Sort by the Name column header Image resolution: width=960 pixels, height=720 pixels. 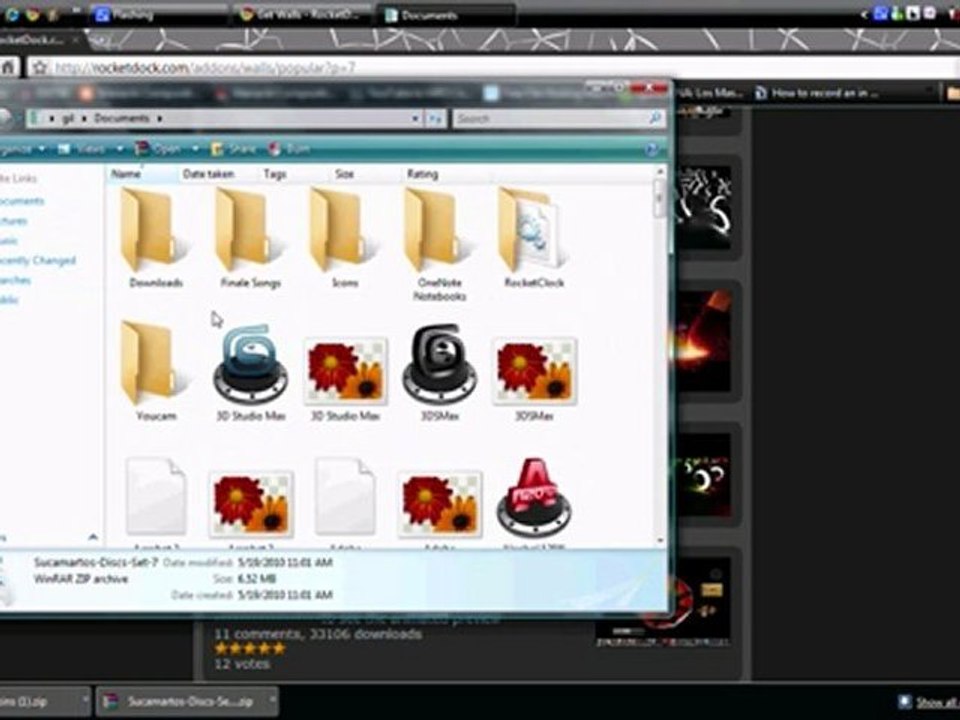click(126, 174)
